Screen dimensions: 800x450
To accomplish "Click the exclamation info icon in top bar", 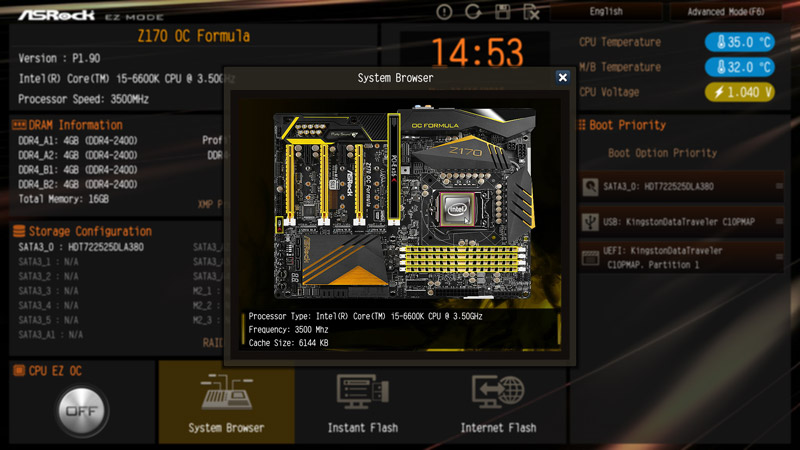I will click(444, 12).
